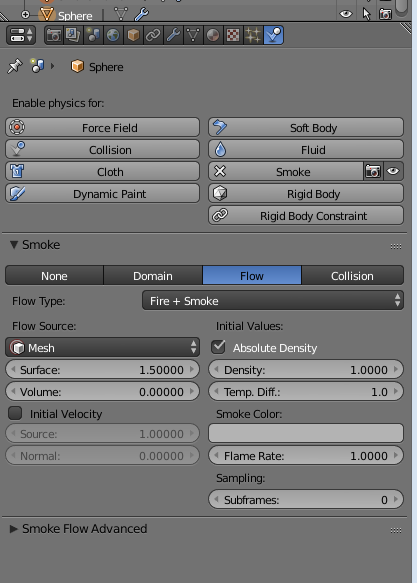Enable Fluid physics
The width and height of the screenshot is (417, 583).
(x=306, y=149)
